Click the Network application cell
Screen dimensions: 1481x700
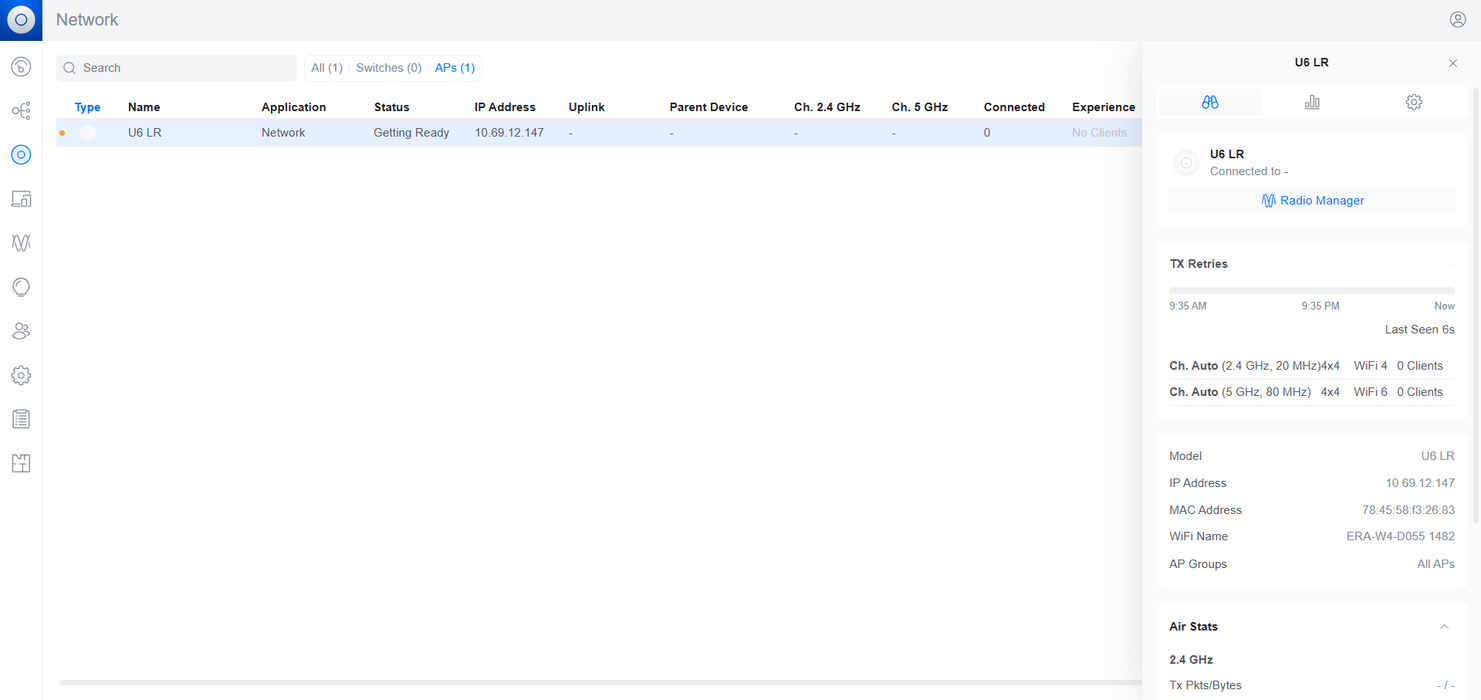(284, 133)
